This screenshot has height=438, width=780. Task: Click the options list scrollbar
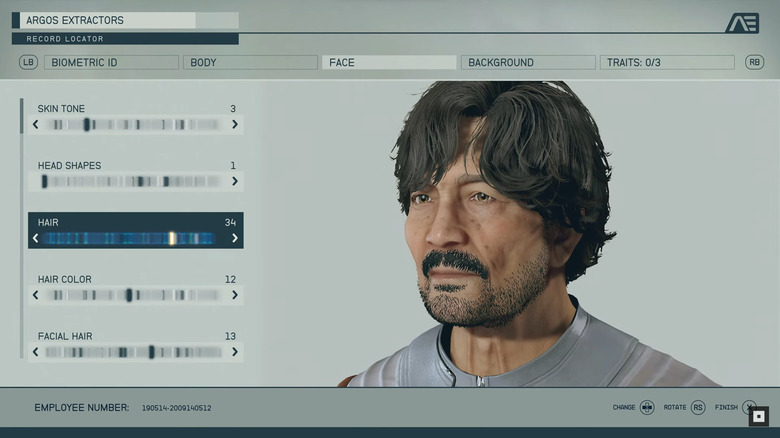click(x=21, y=228)
